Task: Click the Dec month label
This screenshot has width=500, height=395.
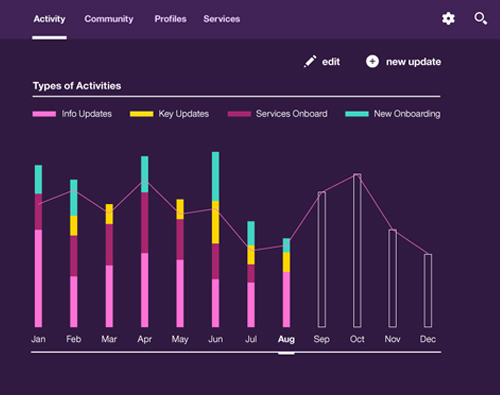Action: coord(428,339)
